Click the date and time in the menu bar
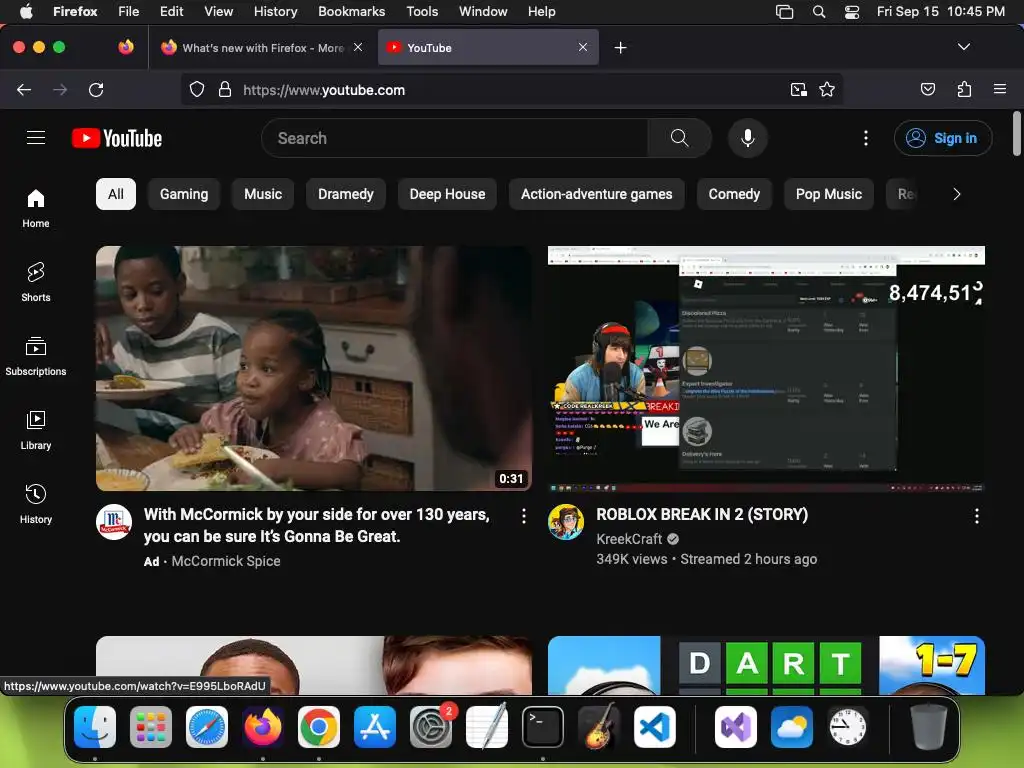Viewport: 1024px width, 768px height. (x=940, y=12)
